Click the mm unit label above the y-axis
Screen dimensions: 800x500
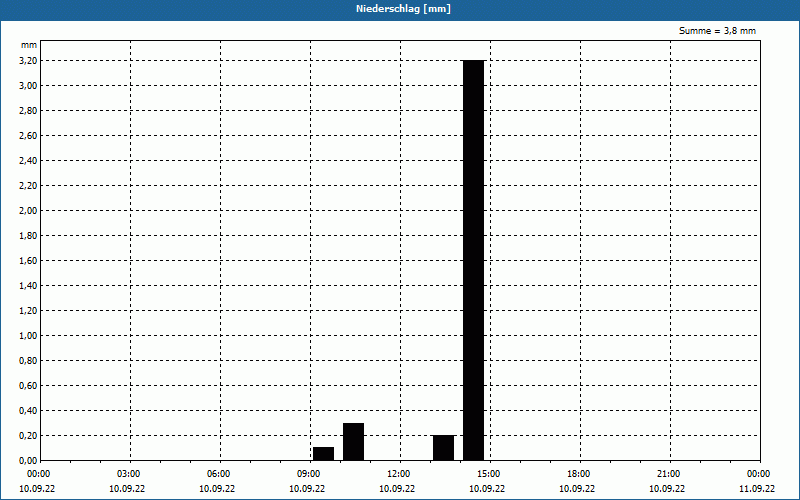pos(29,45)
